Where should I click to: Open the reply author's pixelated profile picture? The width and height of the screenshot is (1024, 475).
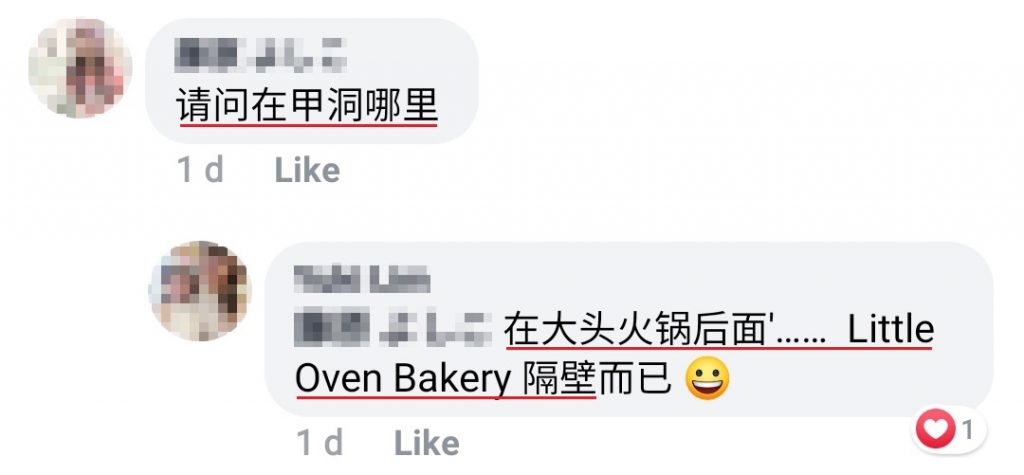tap(200, 291)
